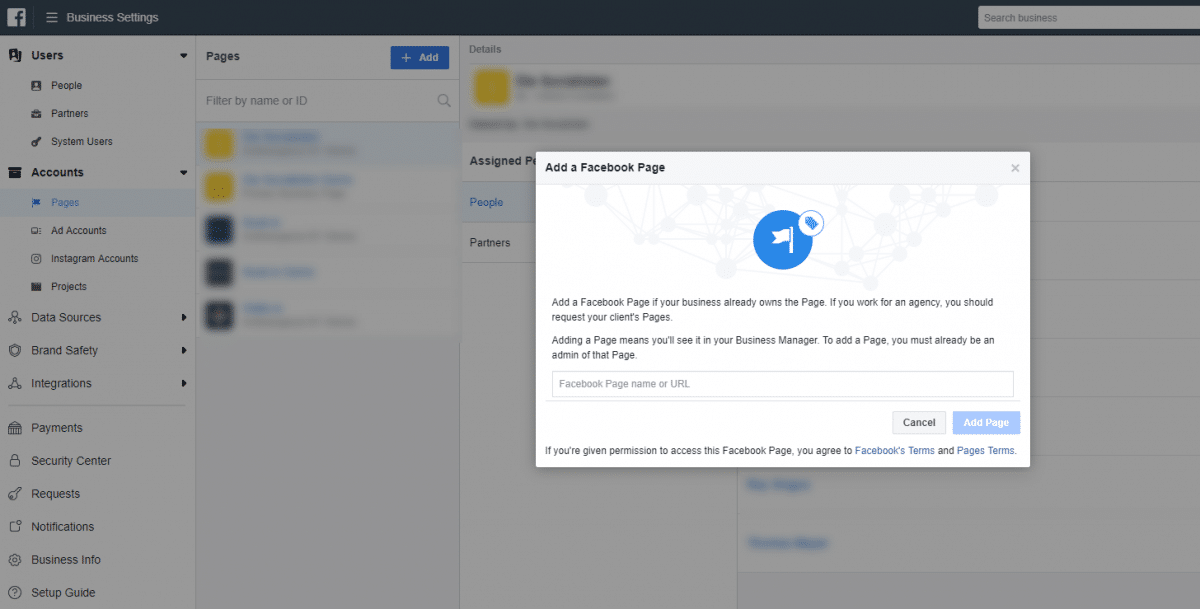
Task: Open the Facebook's Terms link
Action: 895,451
